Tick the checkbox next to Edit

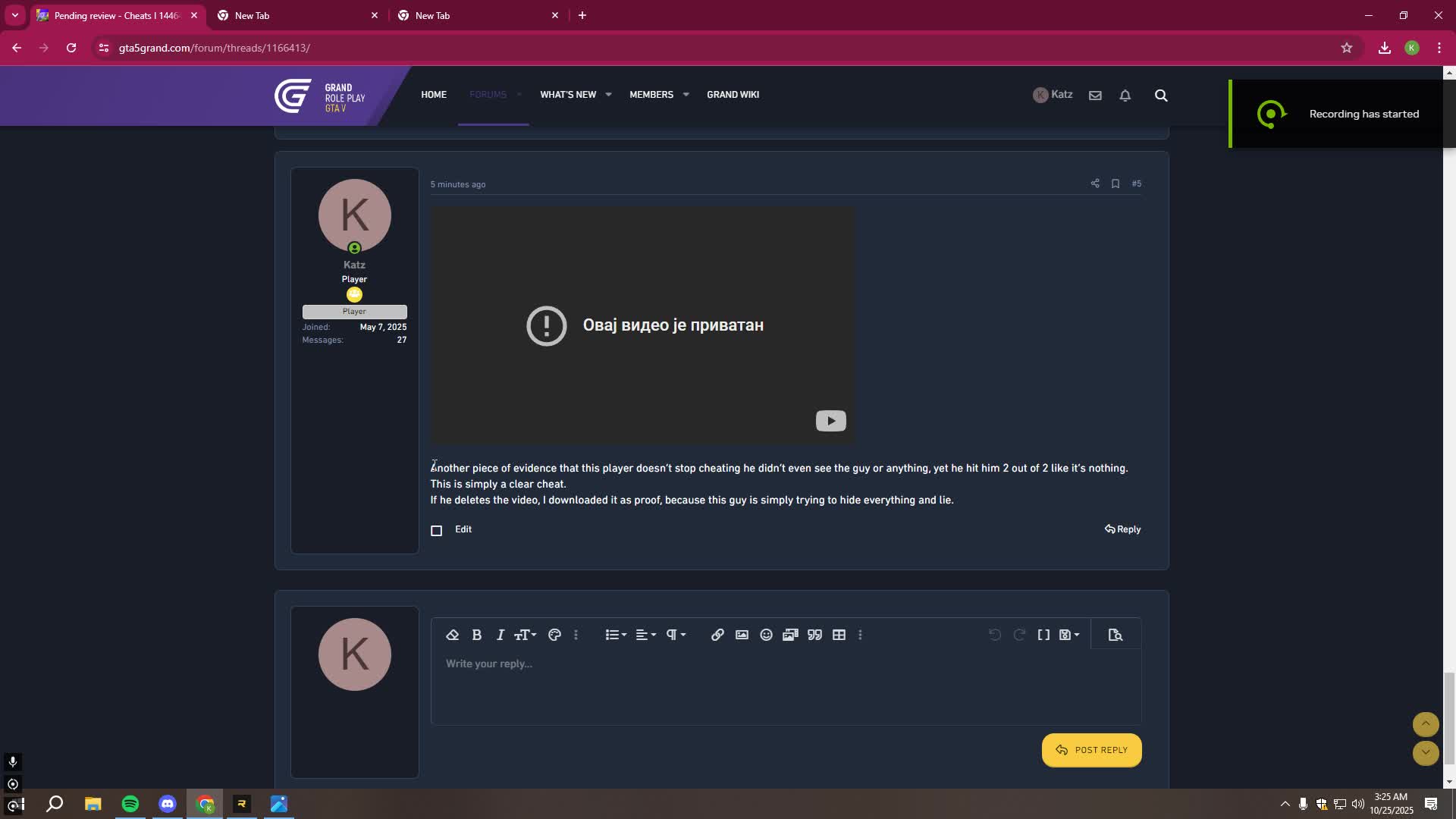[x=437, y=531]
